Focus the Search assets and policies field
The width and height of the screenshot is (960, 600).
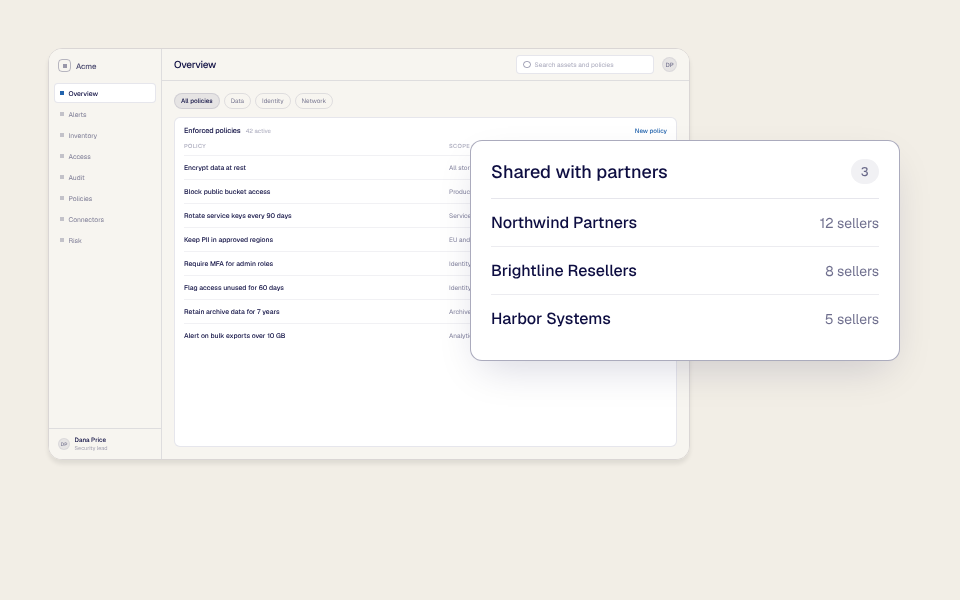coord(585,64)
